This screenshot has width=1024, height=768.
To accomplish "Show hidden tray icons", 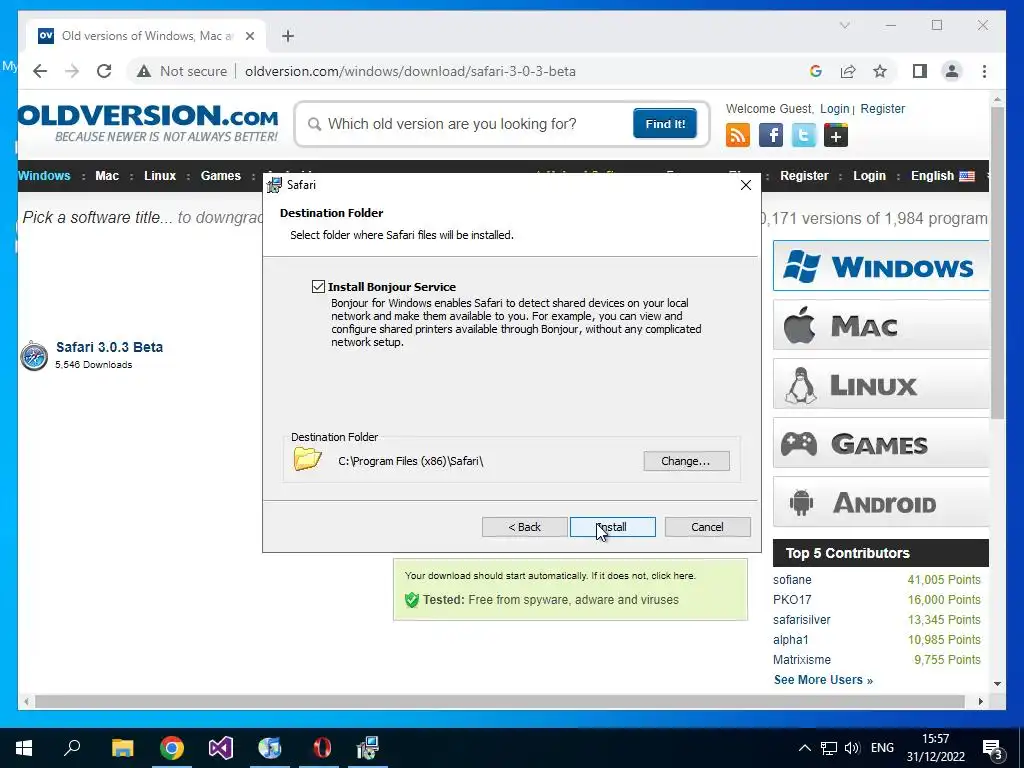I will click(x=805, y=748).
